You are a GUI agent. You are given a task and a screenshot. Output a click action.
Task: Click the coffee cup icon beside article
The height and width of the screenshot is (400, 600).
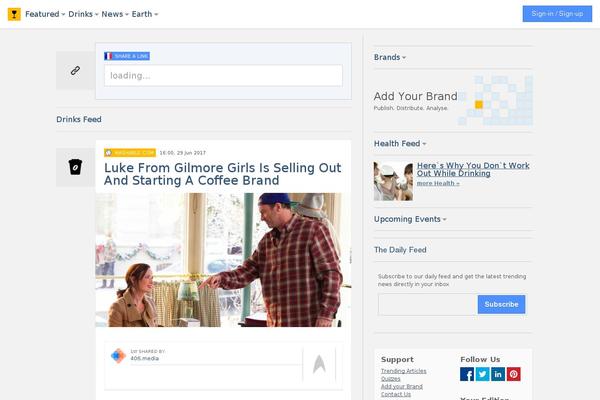coord(75,167)
